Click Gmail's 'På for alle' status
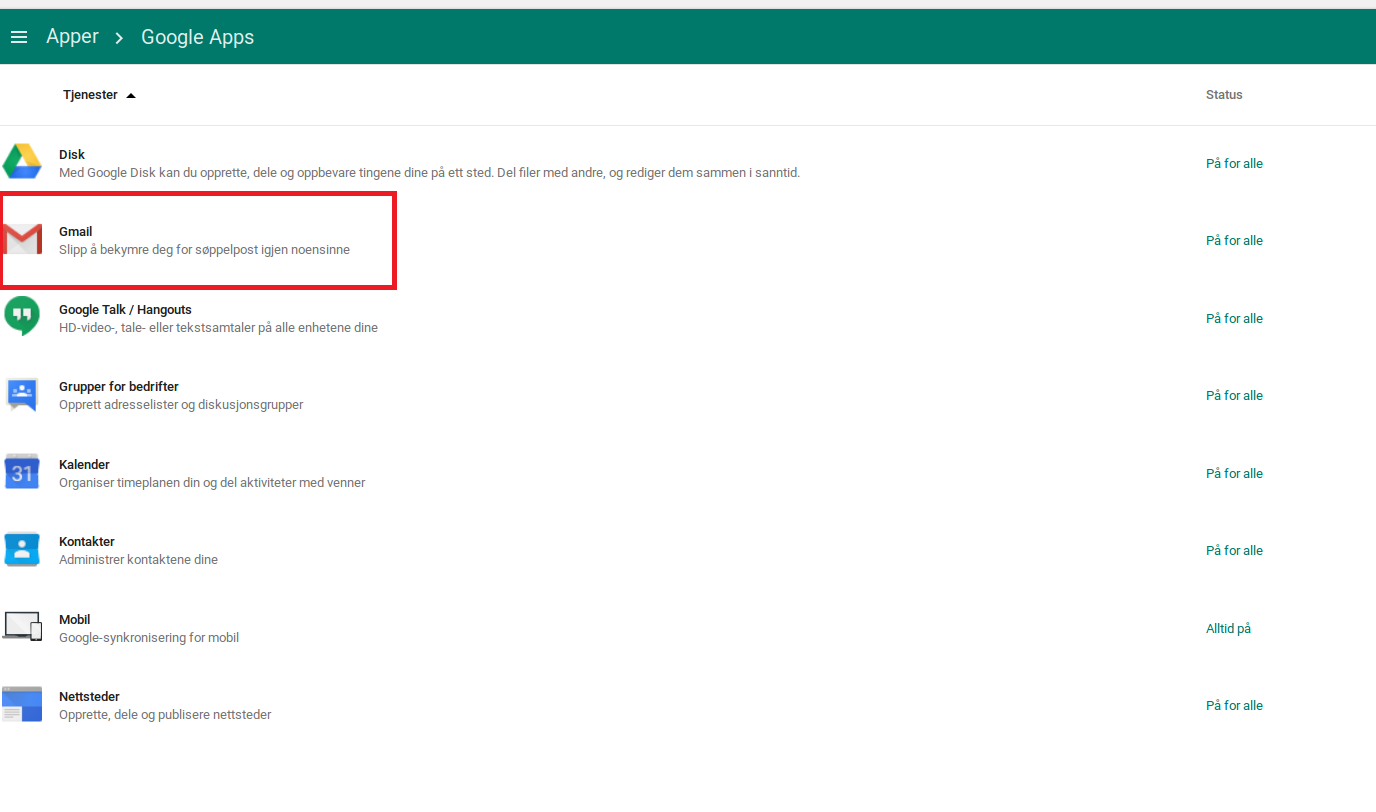 [x=1234, y=240]
